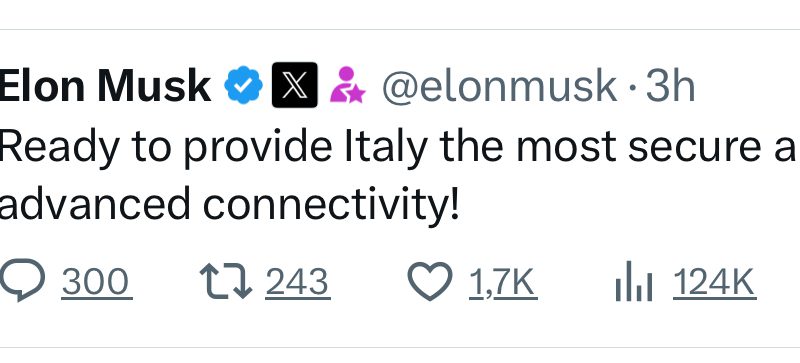
Task: Click the word "connectivity!" in the tweet
Action: (x=331, y=204)
